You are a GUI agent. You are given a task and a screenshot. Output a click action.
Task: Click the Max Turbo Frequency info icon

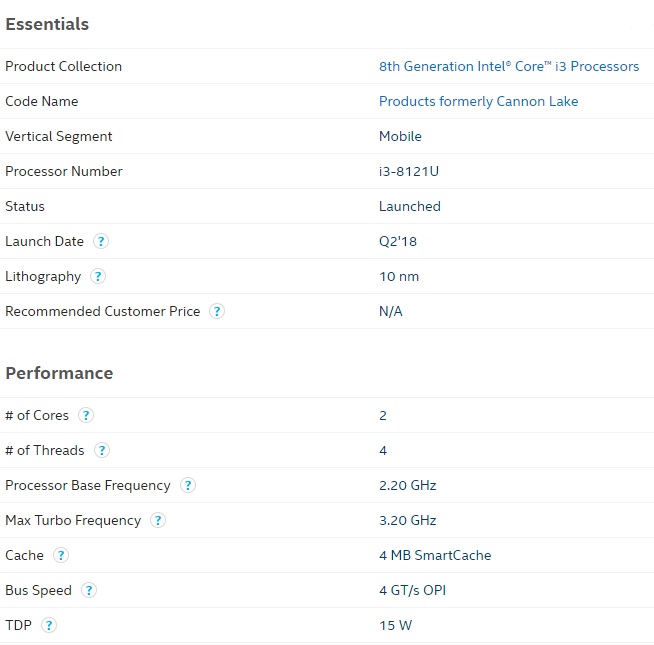click(158, 521)
